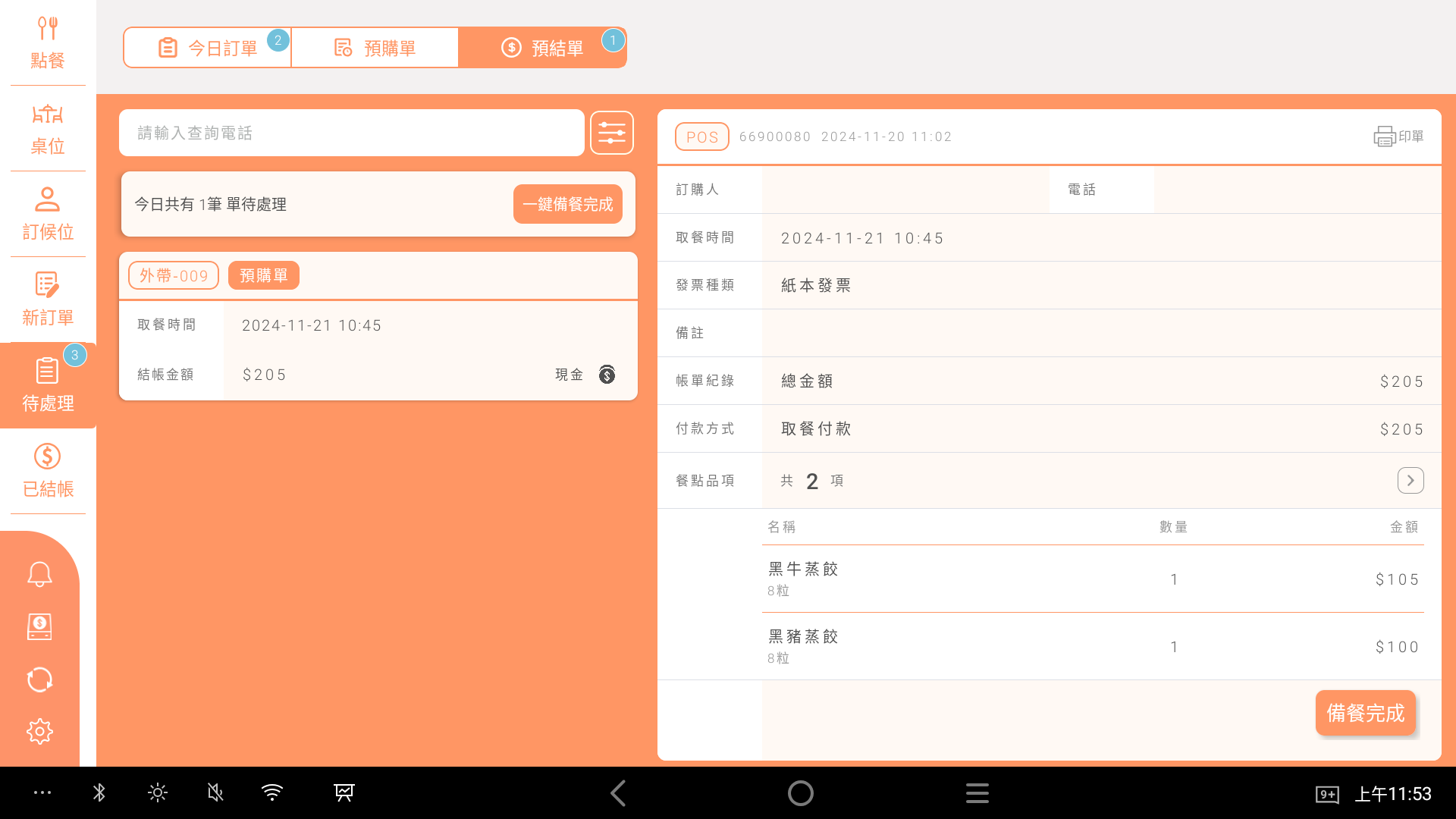Open the 新訂單 new orders page
Viewport: 1456px width, 819px height.
click(47, 300)
